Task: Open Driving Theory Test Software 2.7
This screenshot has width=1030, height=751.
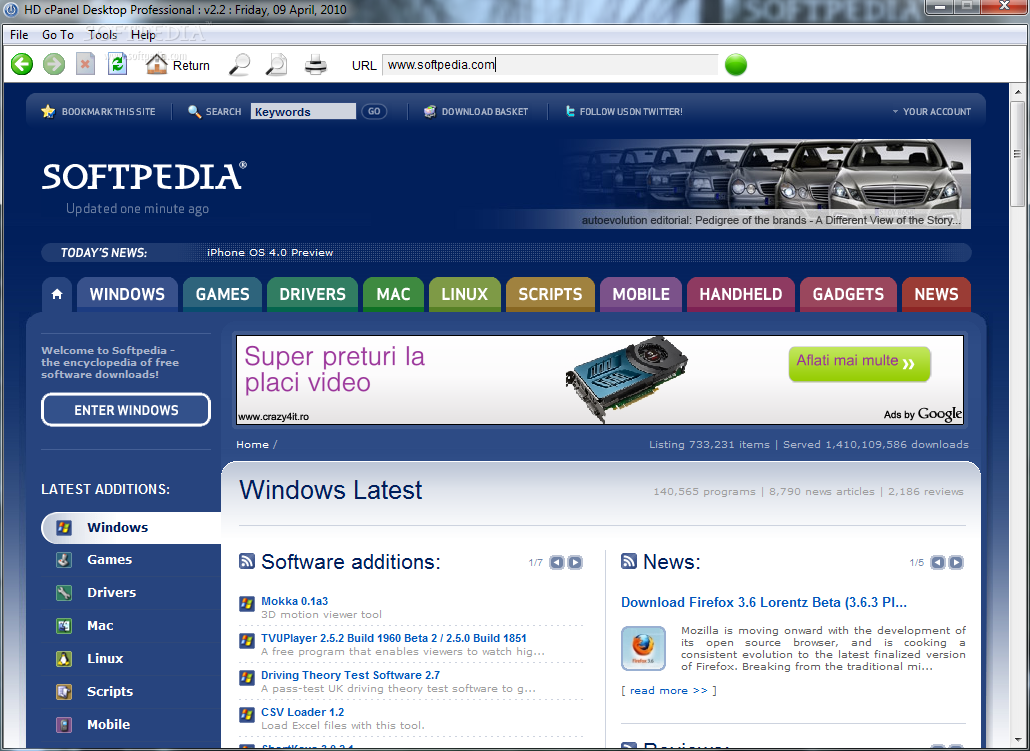Action: 350,675
